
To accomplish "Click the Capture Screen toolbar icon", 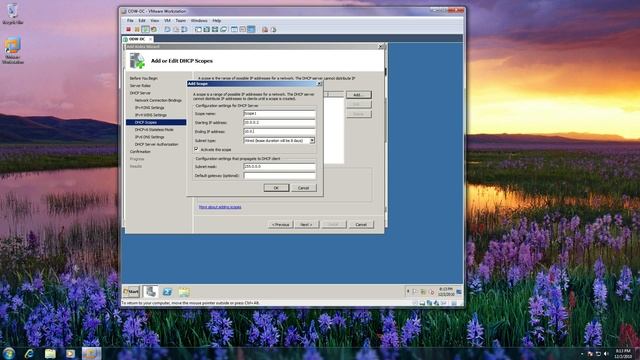I will coord(265,29).
